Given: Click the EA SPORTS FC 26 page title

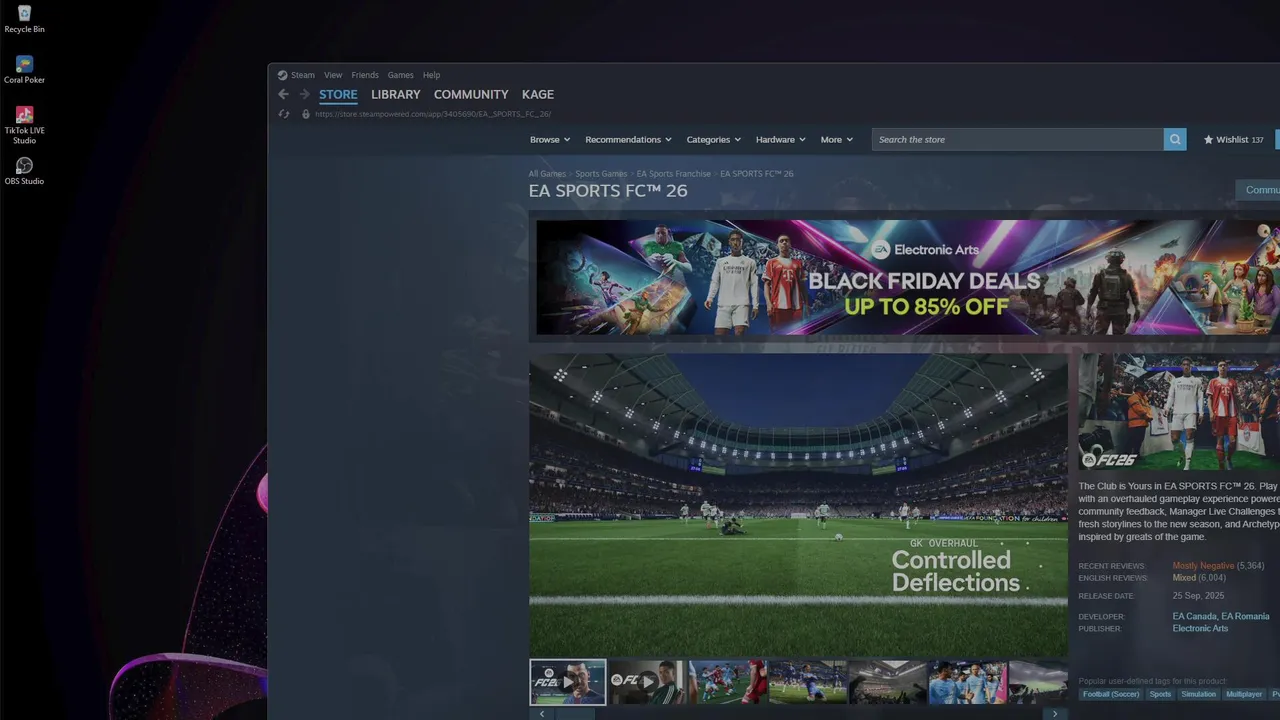Looking at the screenshot, I should tap(608, 191).
